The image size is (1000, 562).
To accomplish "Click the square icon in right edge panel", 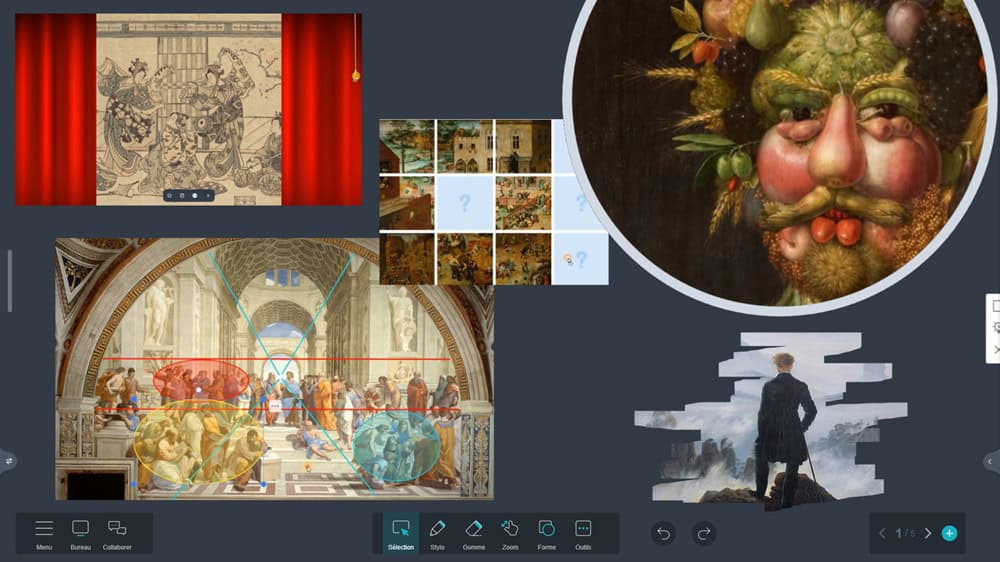I will [995, 306].
